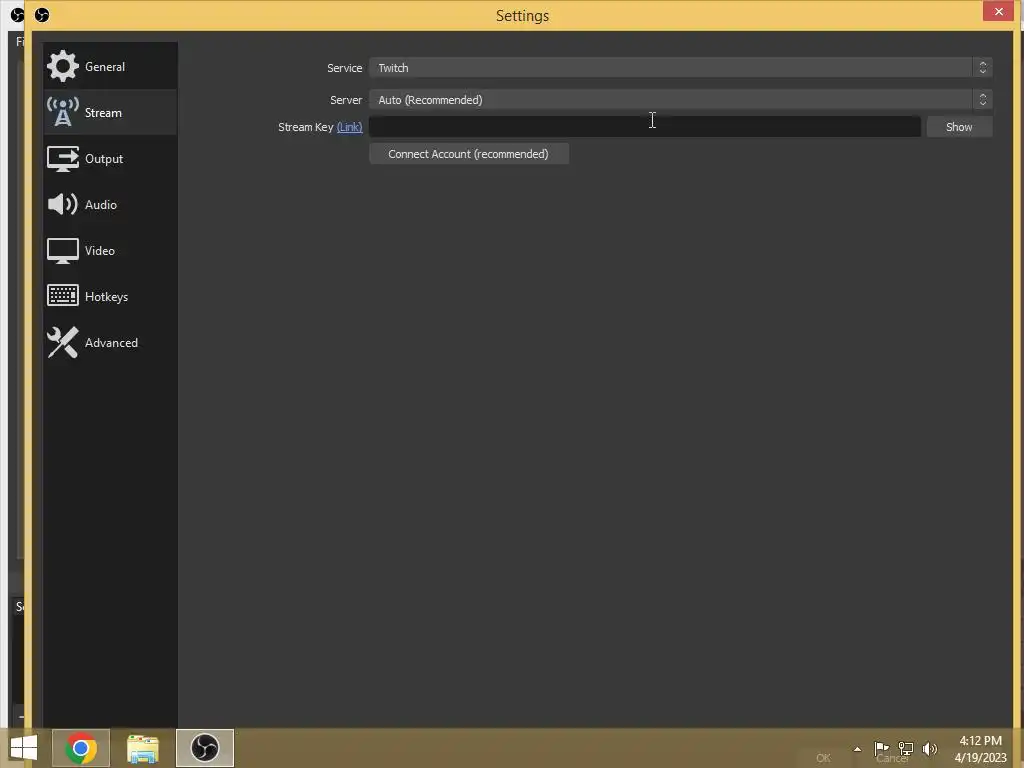Click the Server dropdown arrow spinner
This screenshot has height=768, width=1024.
click(982, 100)
